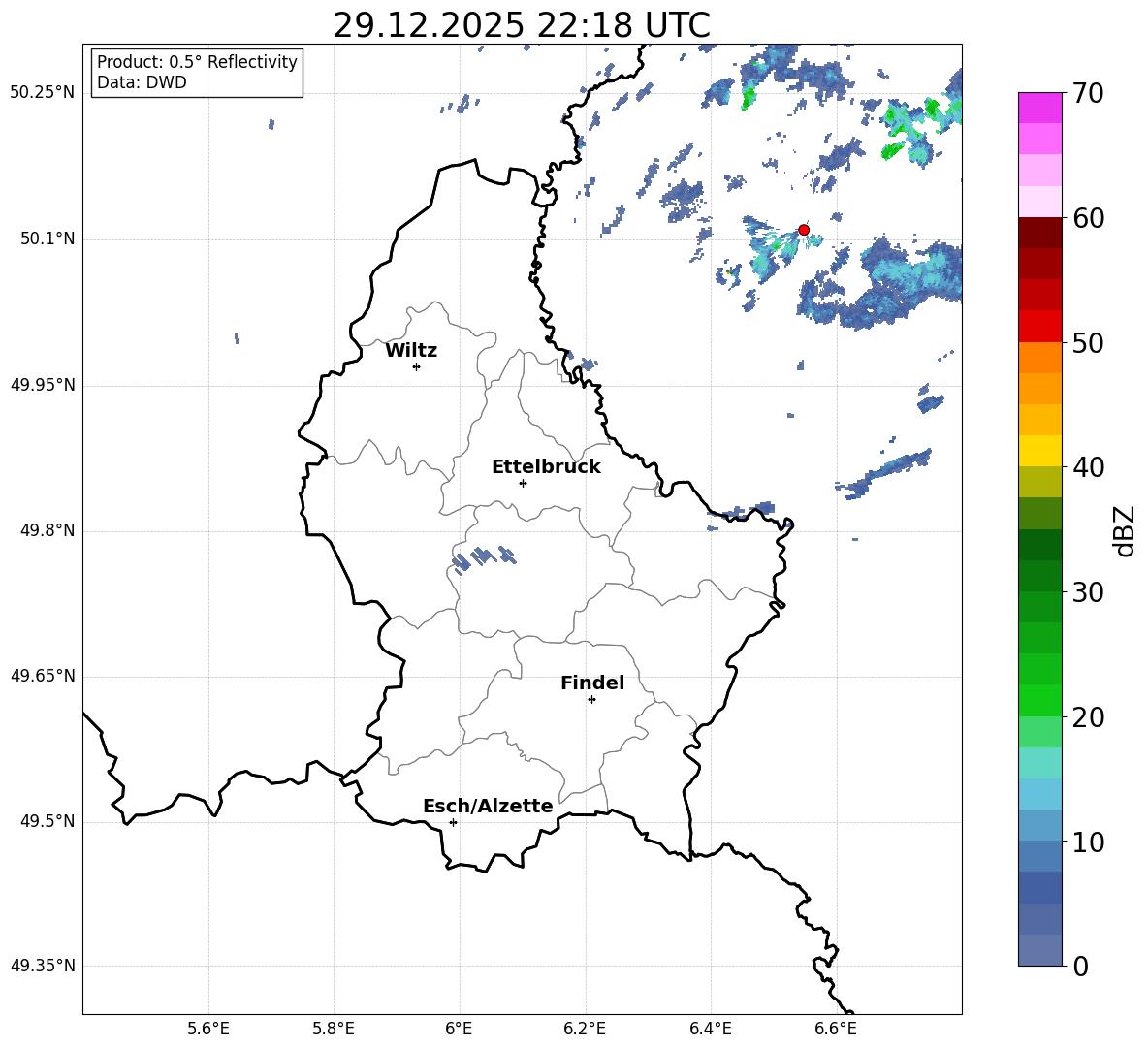Screen dimensions: 1148x1048
Task: Click the 6.2°E longitude label
Action: tap(585, 1029)
